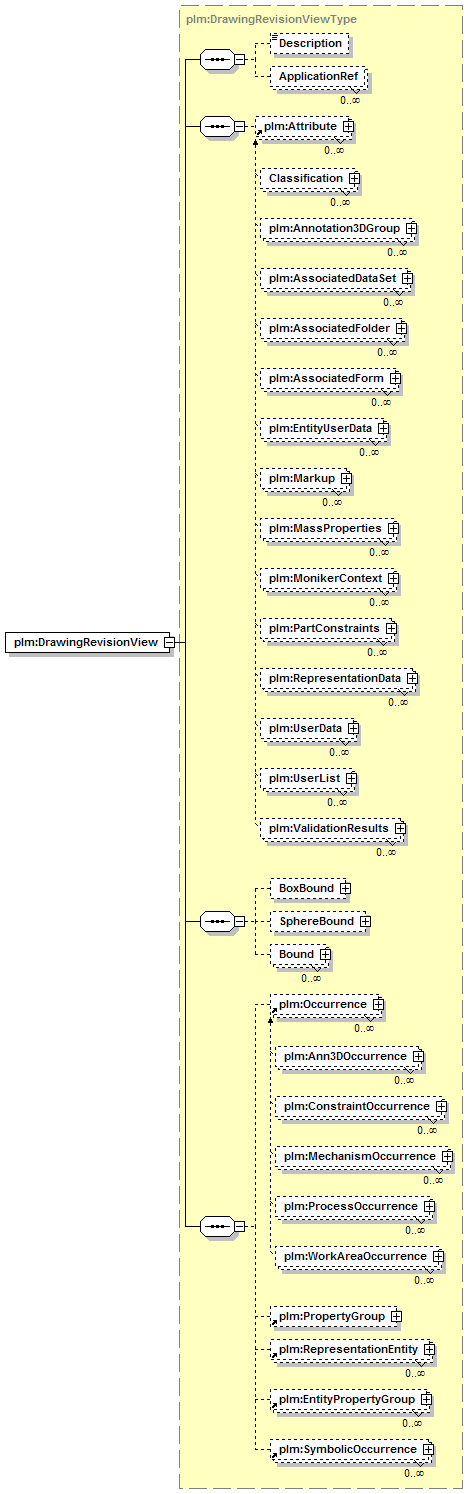Expand plm:SymbolicOccurrence plus icon

[427, 1449]
